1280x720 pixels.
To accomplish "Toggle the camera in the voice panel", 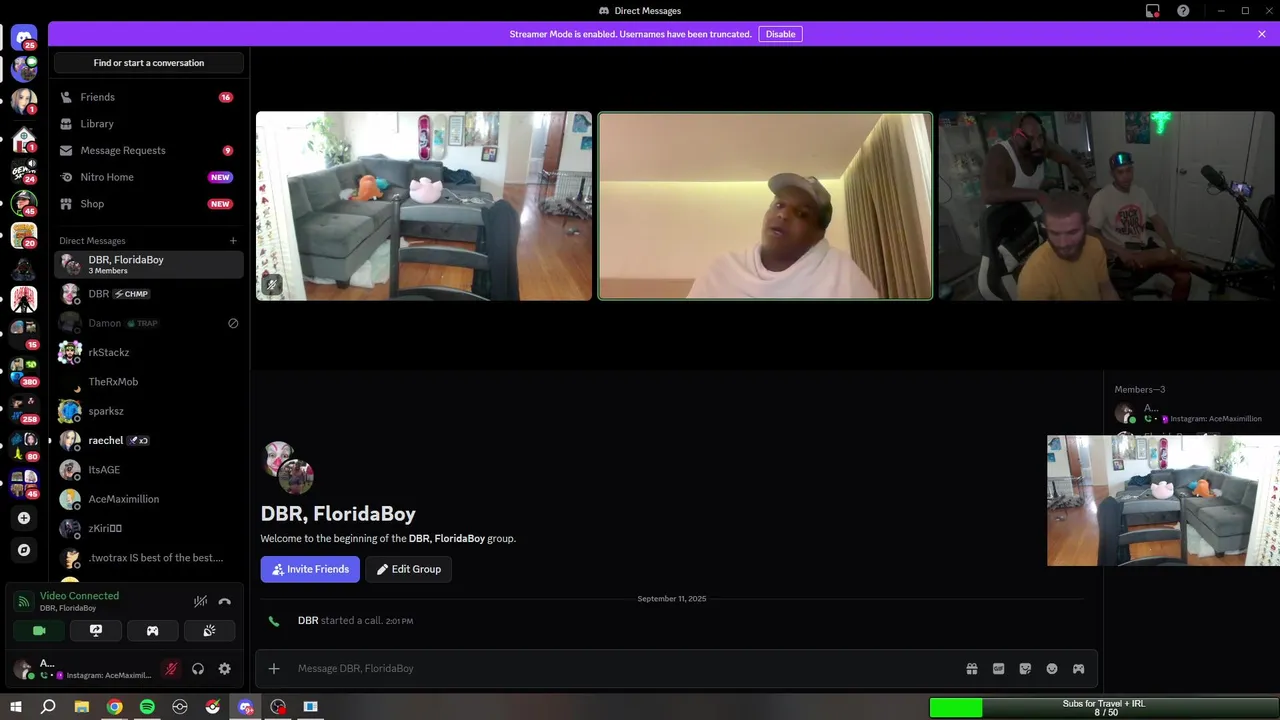I will point(39,631).
